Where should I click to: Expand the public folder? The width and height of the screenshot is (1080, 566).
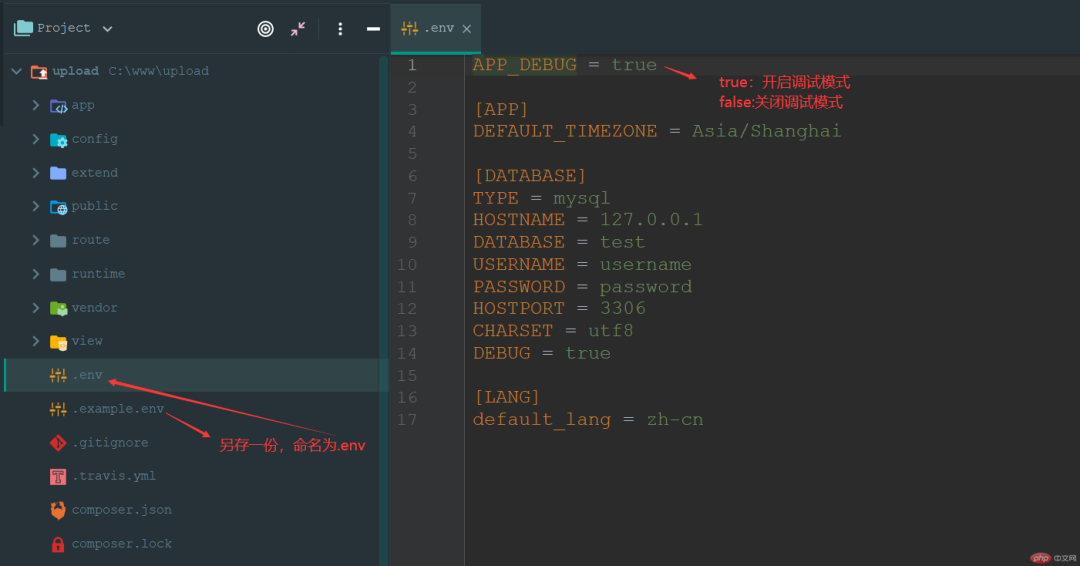[x=36, y=206]
